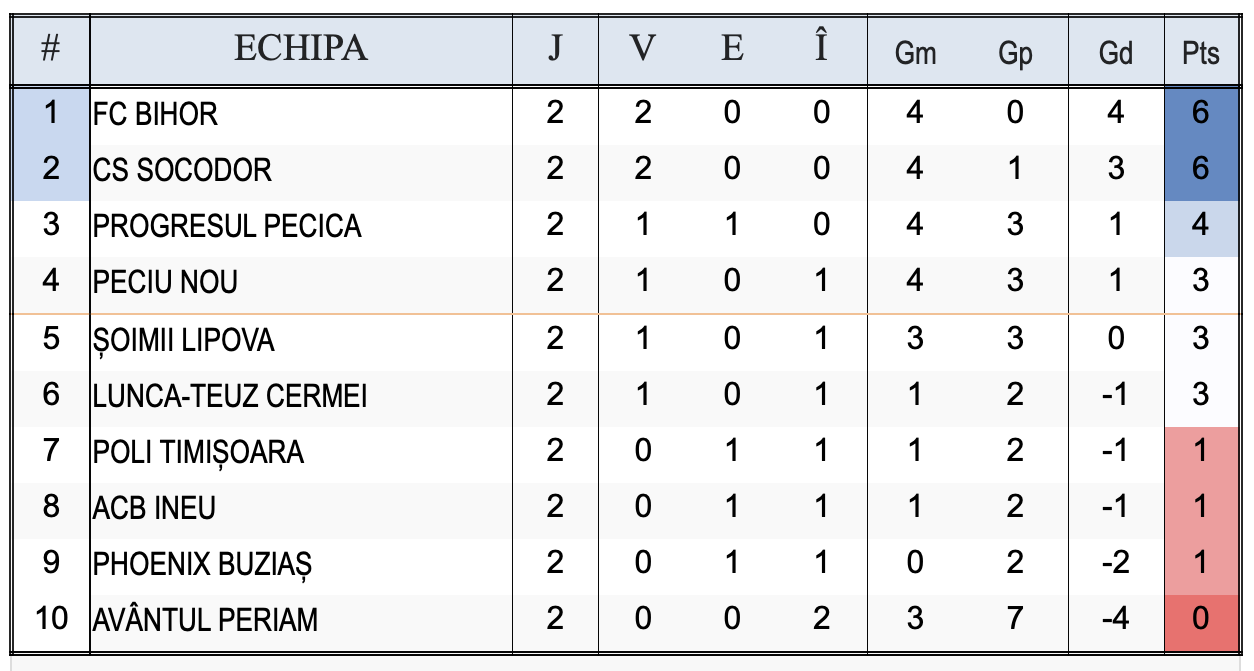This screenshot has height=671, width=1254.
Task: Click AVÂNTUL PERIAM's red points cell
Action: [x=1200, y=619]
